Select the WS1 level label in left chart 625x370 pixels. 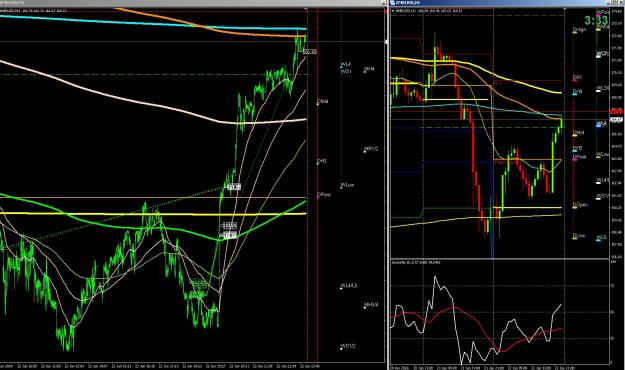click(346, 71)
